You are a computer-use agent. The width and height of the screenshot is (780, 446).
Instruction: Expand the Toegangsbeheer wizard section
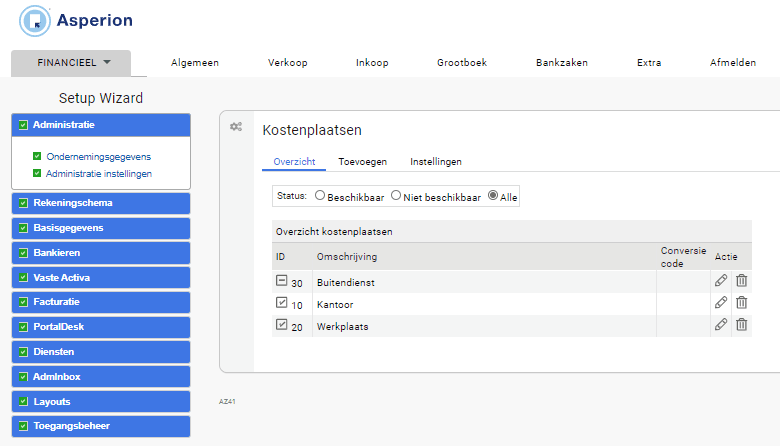101,426
